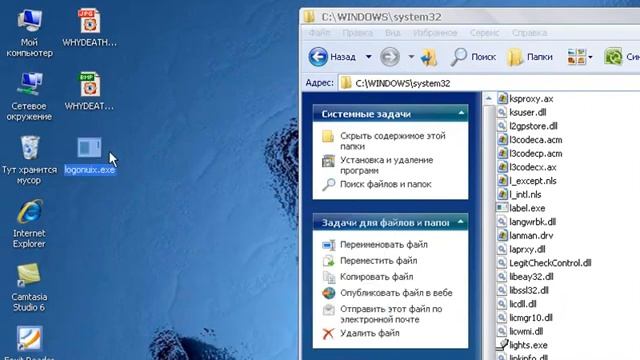
Task: Select file licwmi.dll
Action: [520, 331]
